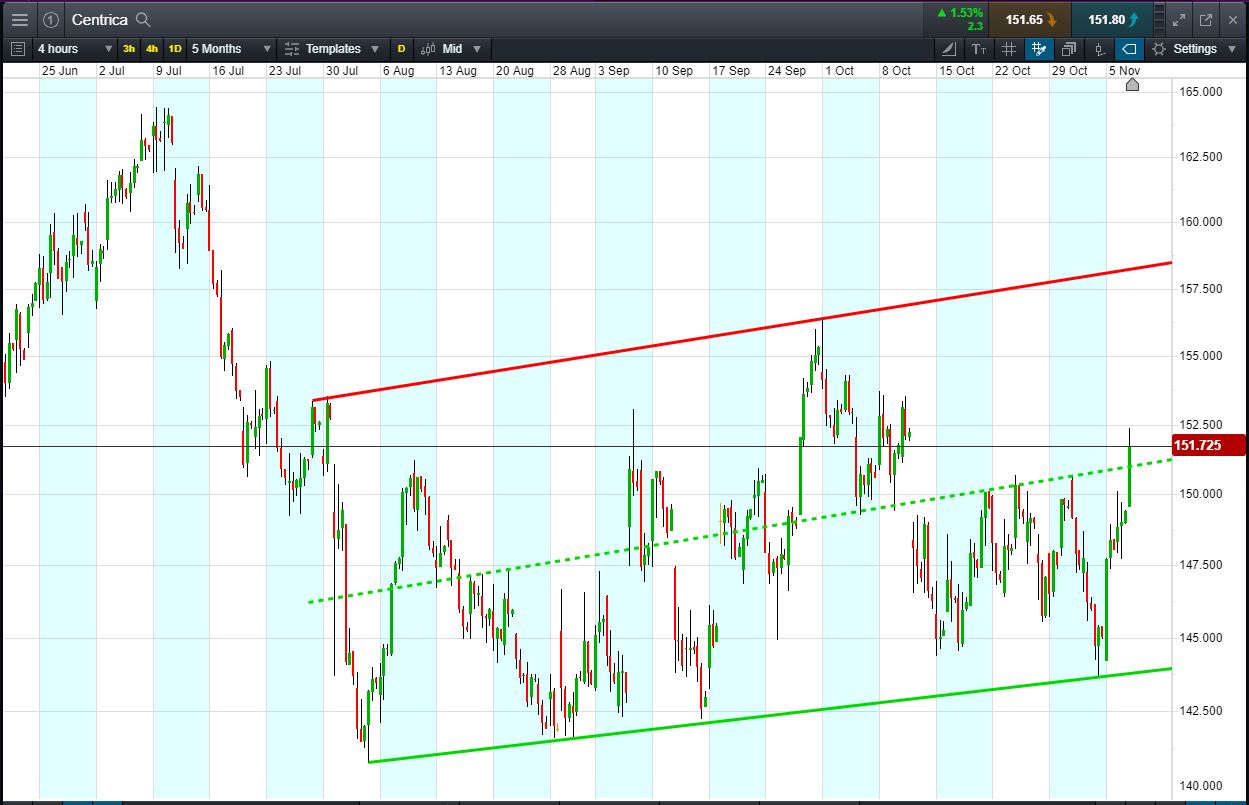The height and width of the screenshot is (805, 1249).
Task: Click the 30 Jul date label
Action: 342,71
